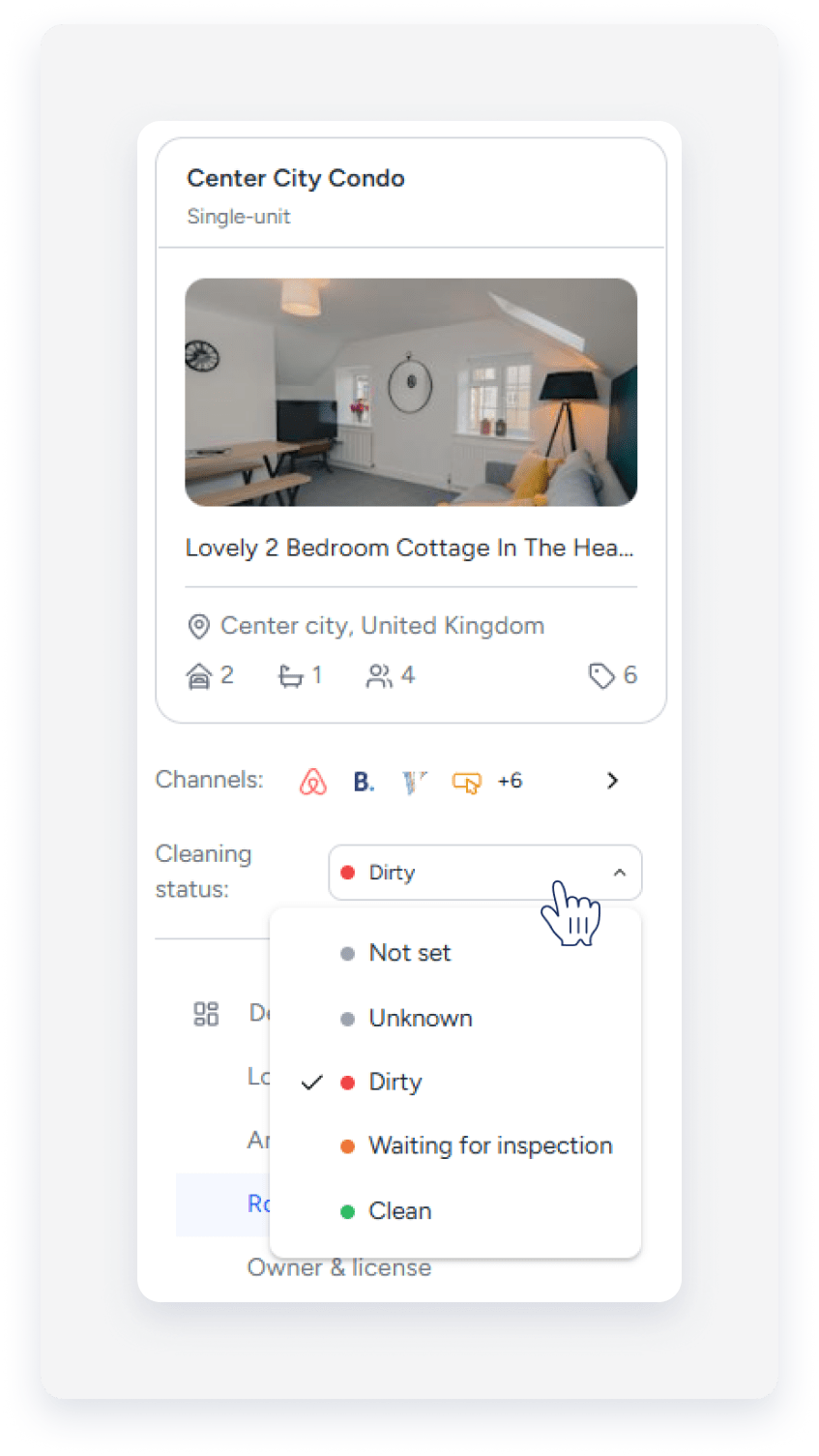The image size is (819, 1456).
Task: Expand channels list with right chevron
Action: click(612, 781)
